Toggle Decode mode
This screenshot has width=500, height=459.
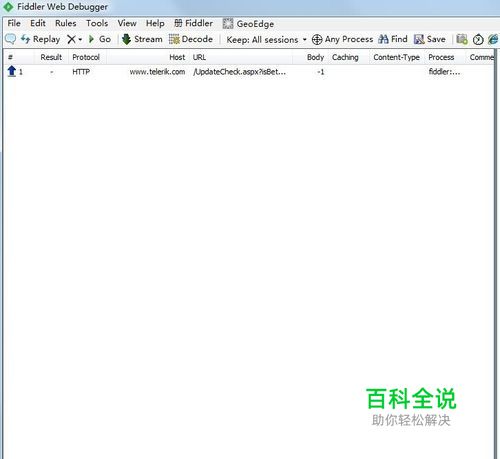191,39
